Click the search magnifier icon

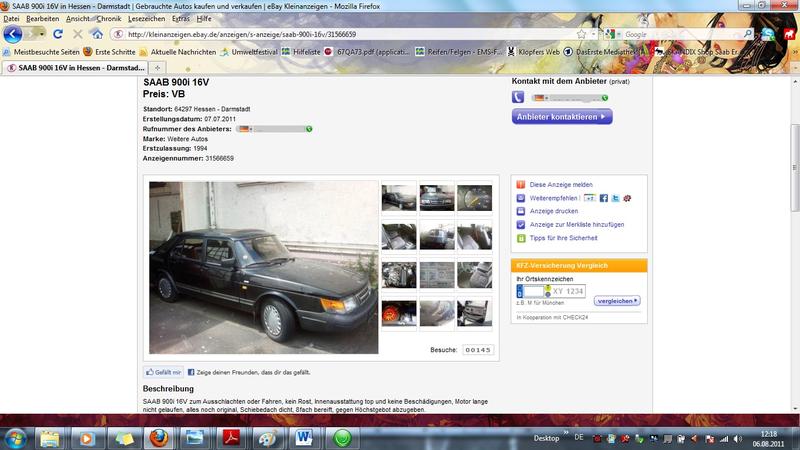tap(748, 34)
